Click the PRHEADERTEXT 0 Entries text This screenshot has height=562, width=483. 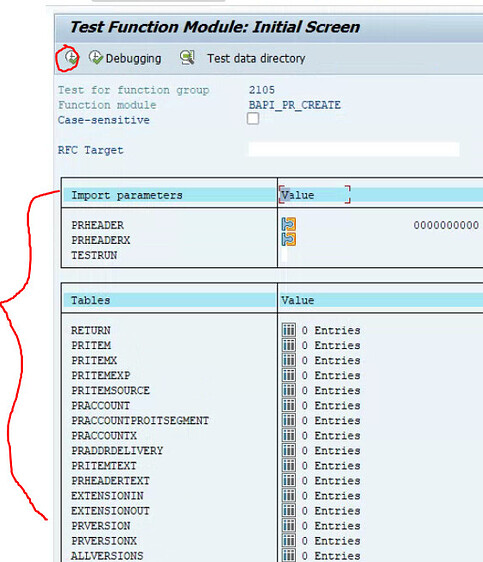click(x=331, y=481)
